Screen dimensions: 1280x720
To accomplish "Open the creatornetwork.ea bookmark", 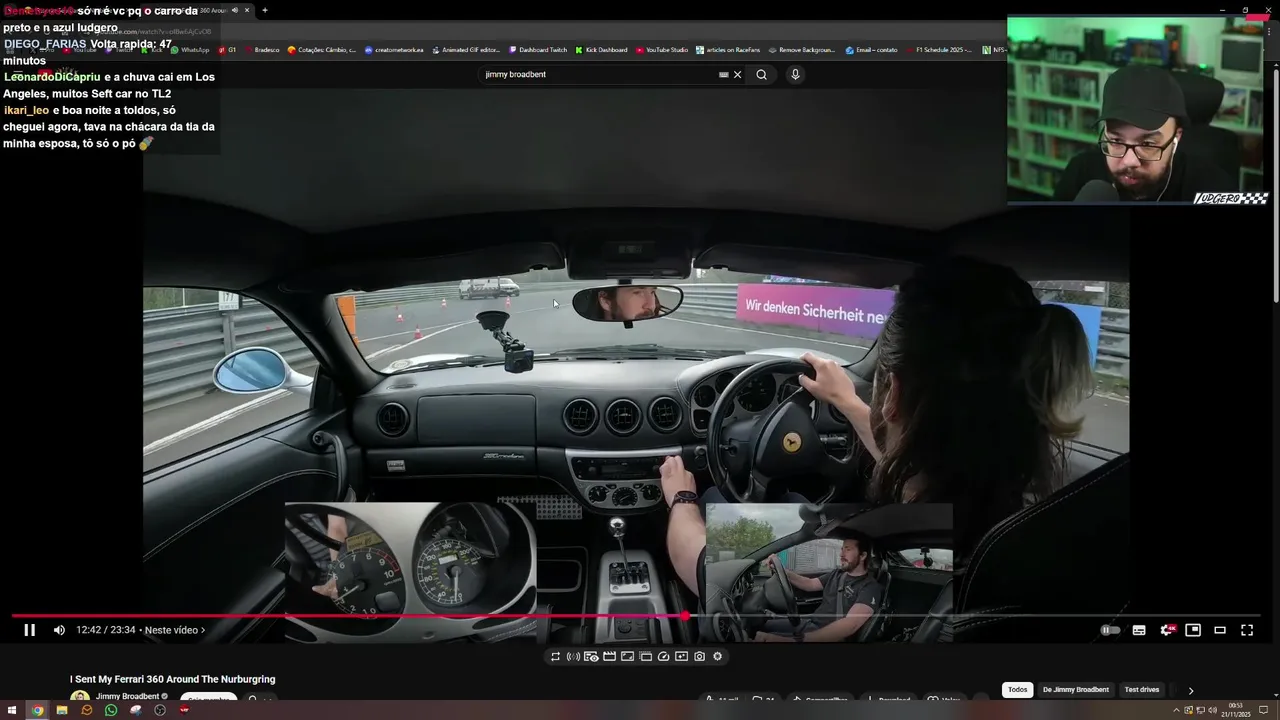I will click(395, 50).
